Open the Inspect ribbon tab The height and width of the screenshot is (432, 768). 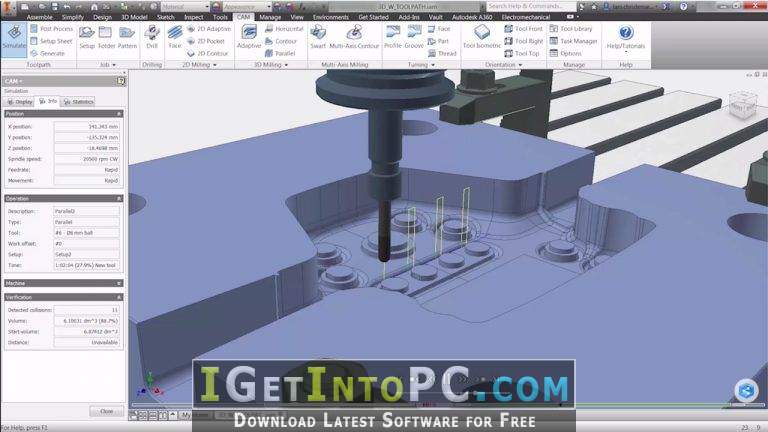193,17
